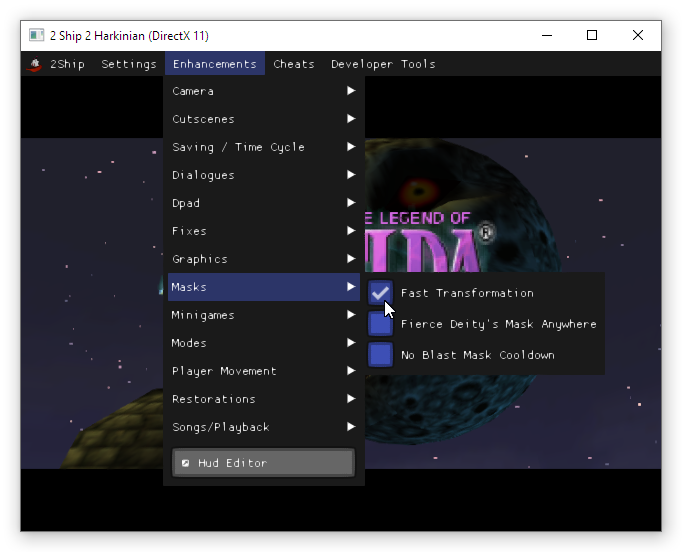Enable Fierce Deity's Mask Anywhere checkbox
Image resolution: width=682 pixels, height=552 pixels.
[381, 324]
